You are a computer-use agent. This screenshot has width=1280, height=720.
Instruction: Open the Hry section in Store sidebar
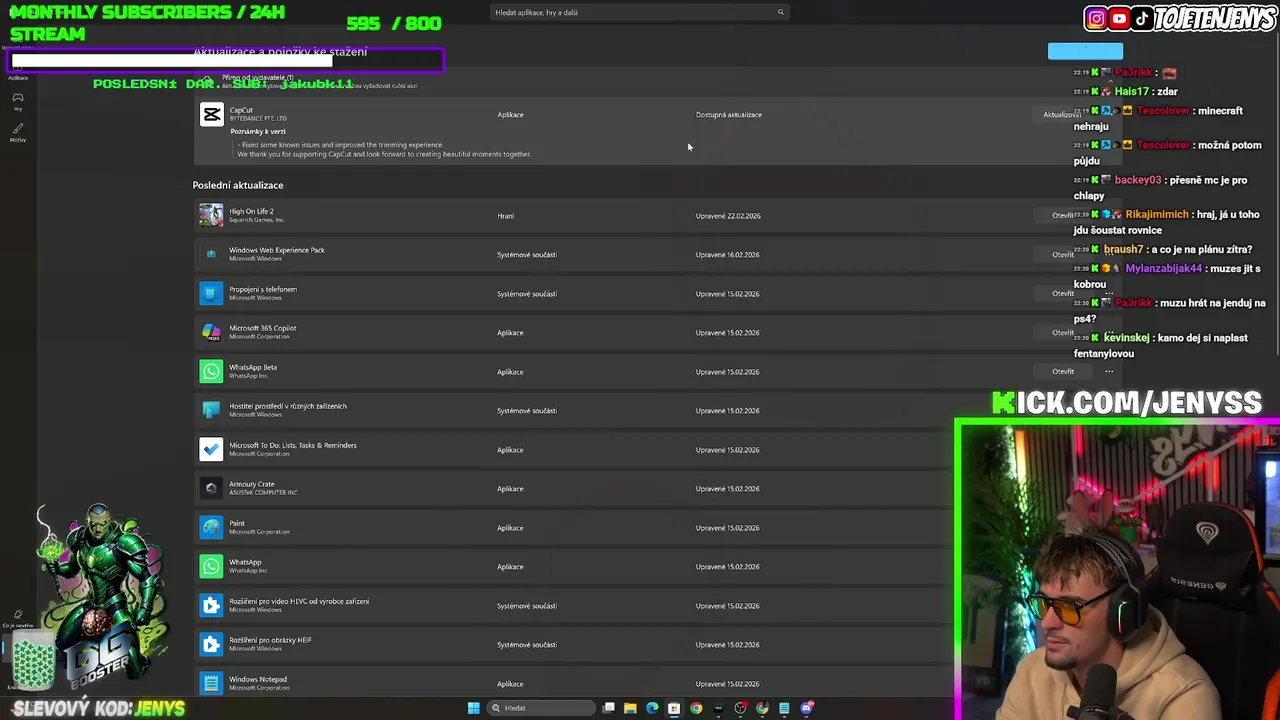click(18, 101)
